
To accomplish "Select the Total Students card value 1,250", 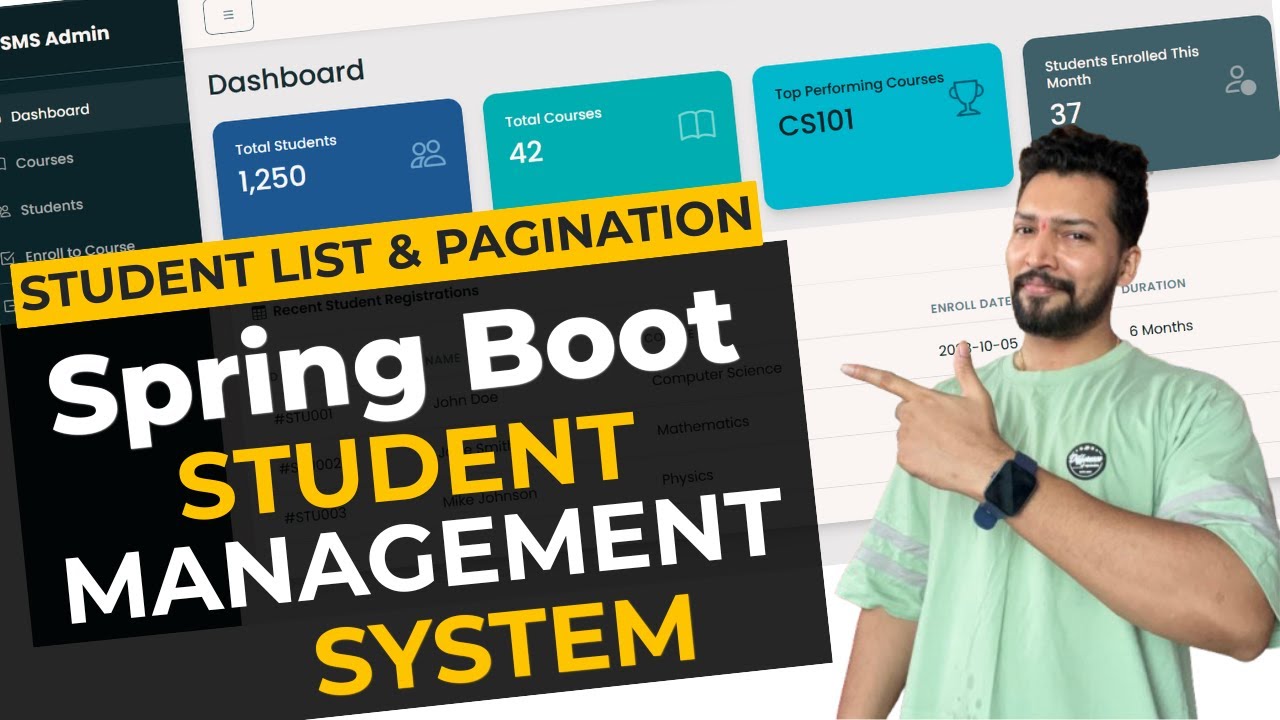I will pyautogui.click(x=272, y=179).
